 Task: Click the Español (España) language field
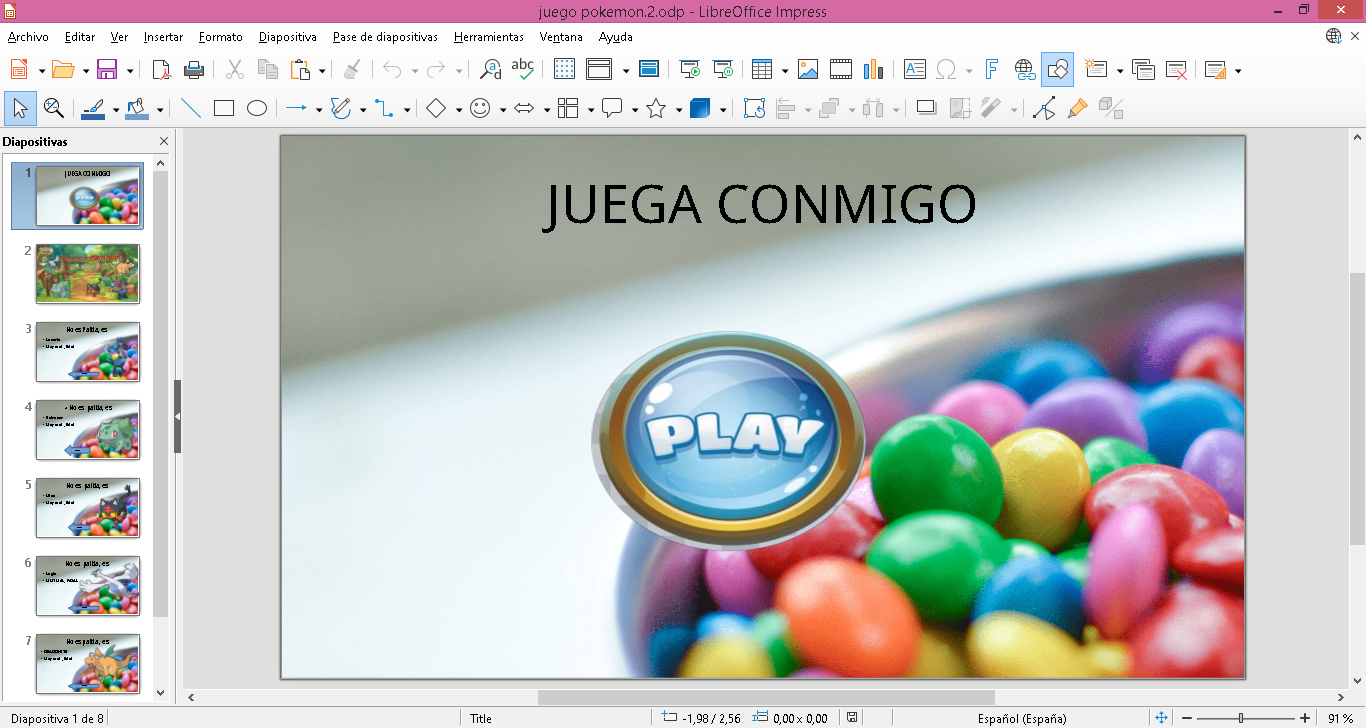point(1022,718)
